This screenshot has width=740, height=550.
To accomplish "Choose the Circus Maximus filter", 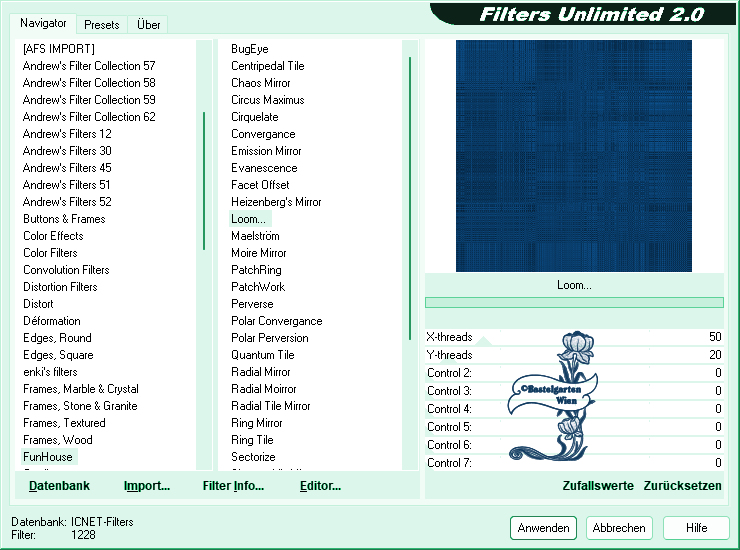I will [x=268, y=100].
